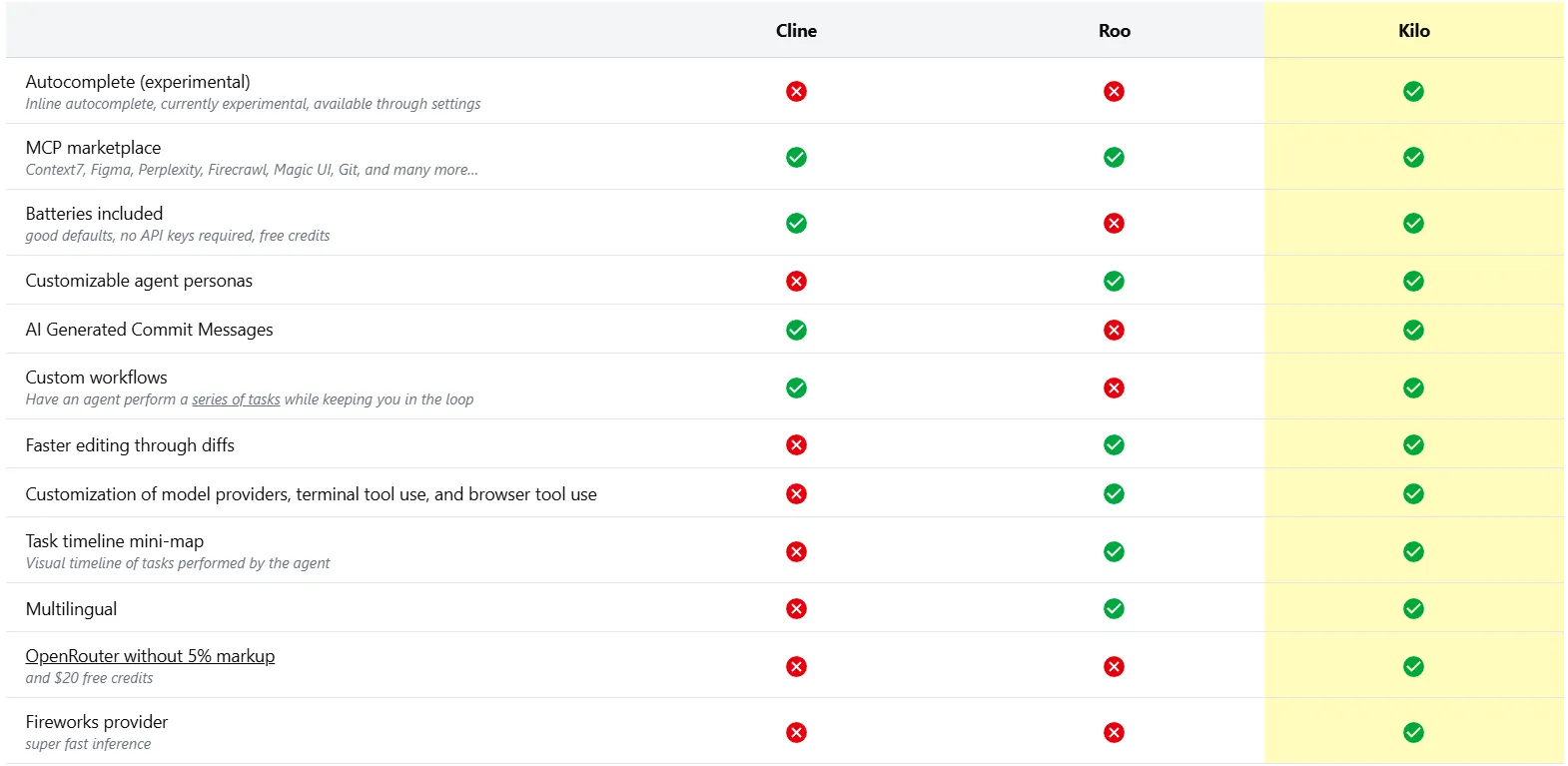Click Roo's red cross for Autocomplete
1568x766 pixels.
click(1114, 91)
